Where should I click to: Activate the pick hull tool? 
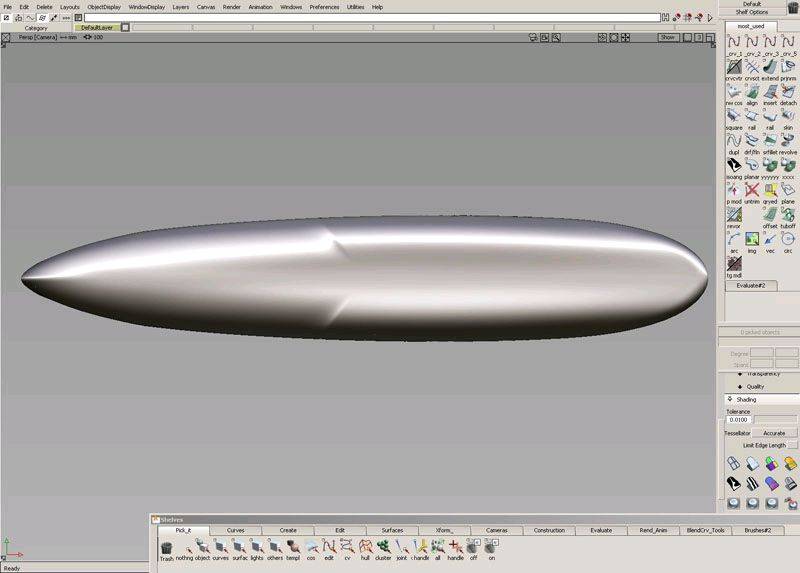[365, 547]
